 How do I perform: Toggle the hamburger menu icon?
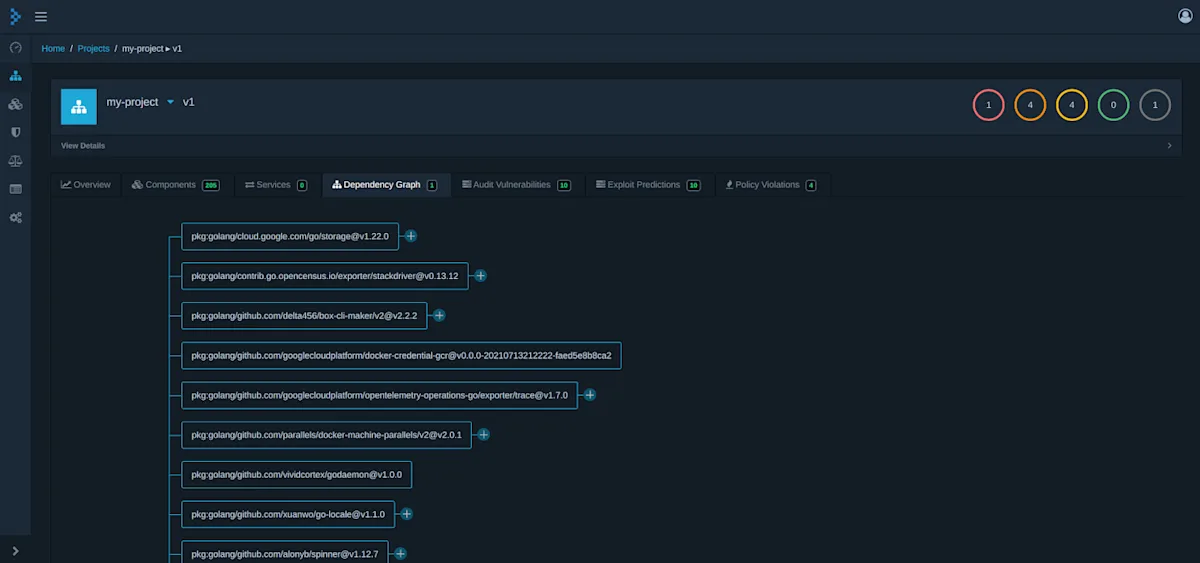[x=41, y=16]
